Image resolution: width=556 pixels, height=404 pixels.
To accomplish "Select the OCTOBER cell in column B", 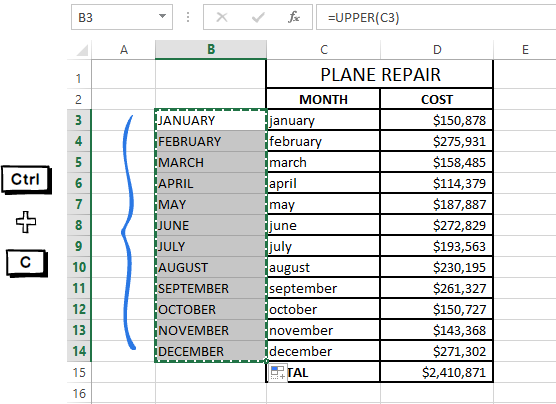I will [211, 309].
